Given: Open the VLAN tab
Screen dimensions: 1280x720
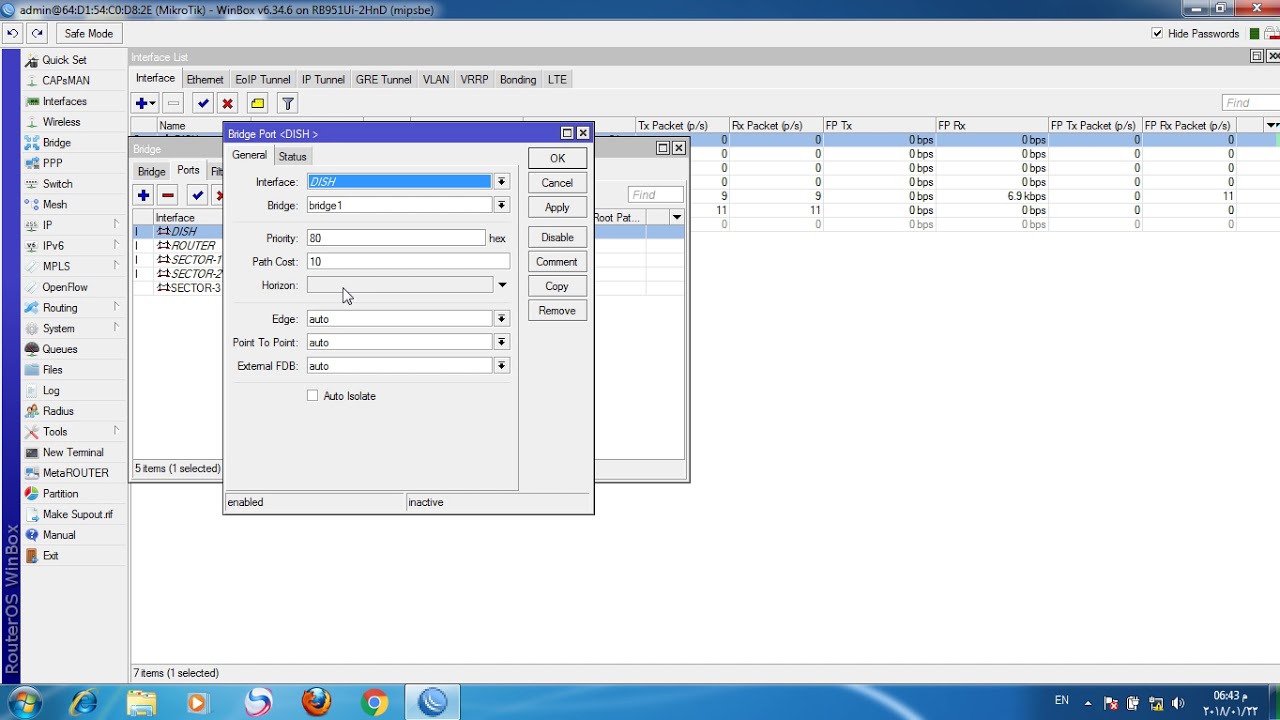Looking at the screenshot, I should tap(436, 79).
